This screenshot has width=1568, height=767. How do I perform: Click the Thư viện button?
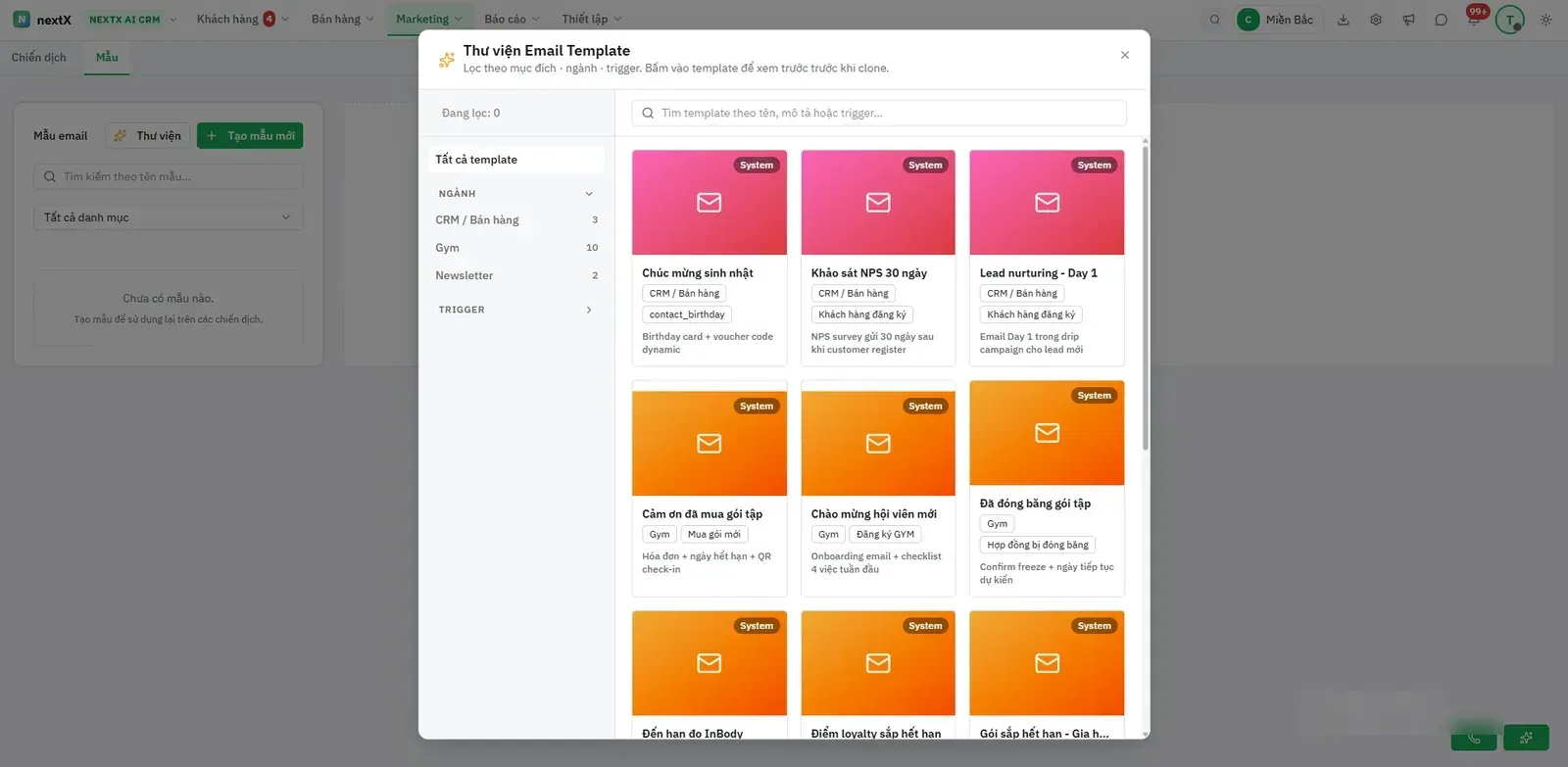tap(148, 136)
